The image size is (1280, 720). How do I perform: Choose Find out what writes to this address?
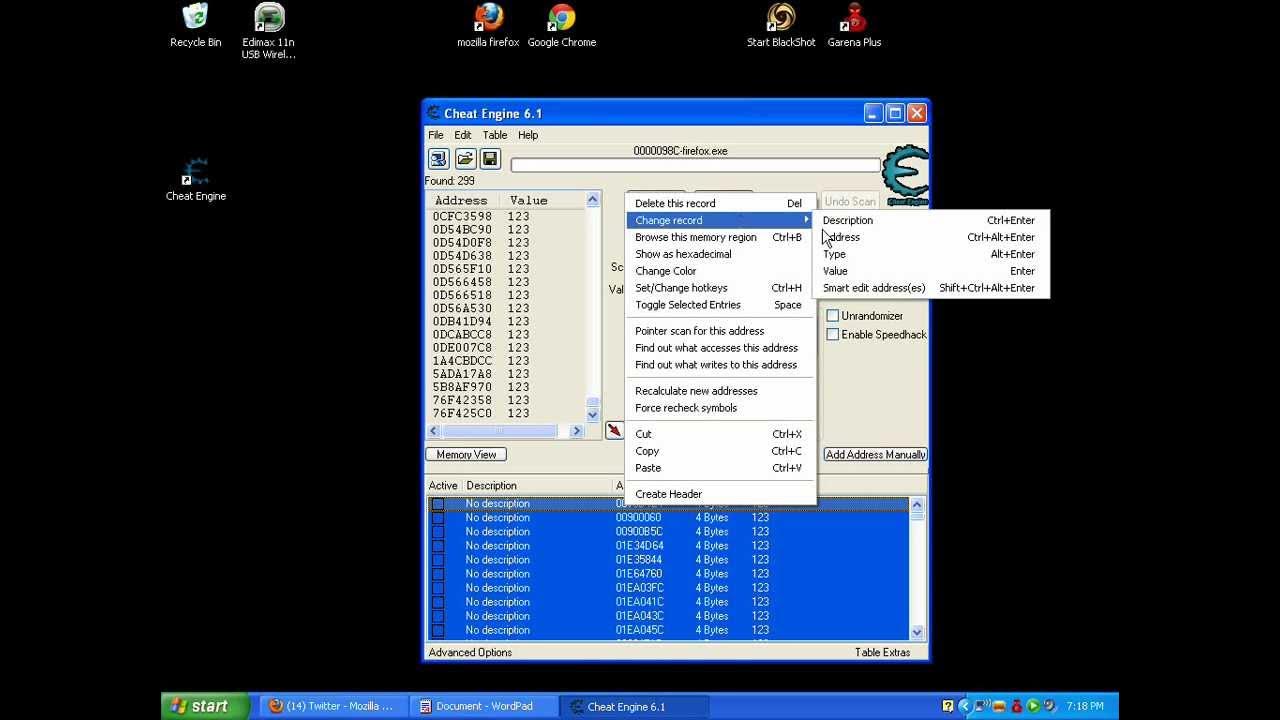[720, 365]
